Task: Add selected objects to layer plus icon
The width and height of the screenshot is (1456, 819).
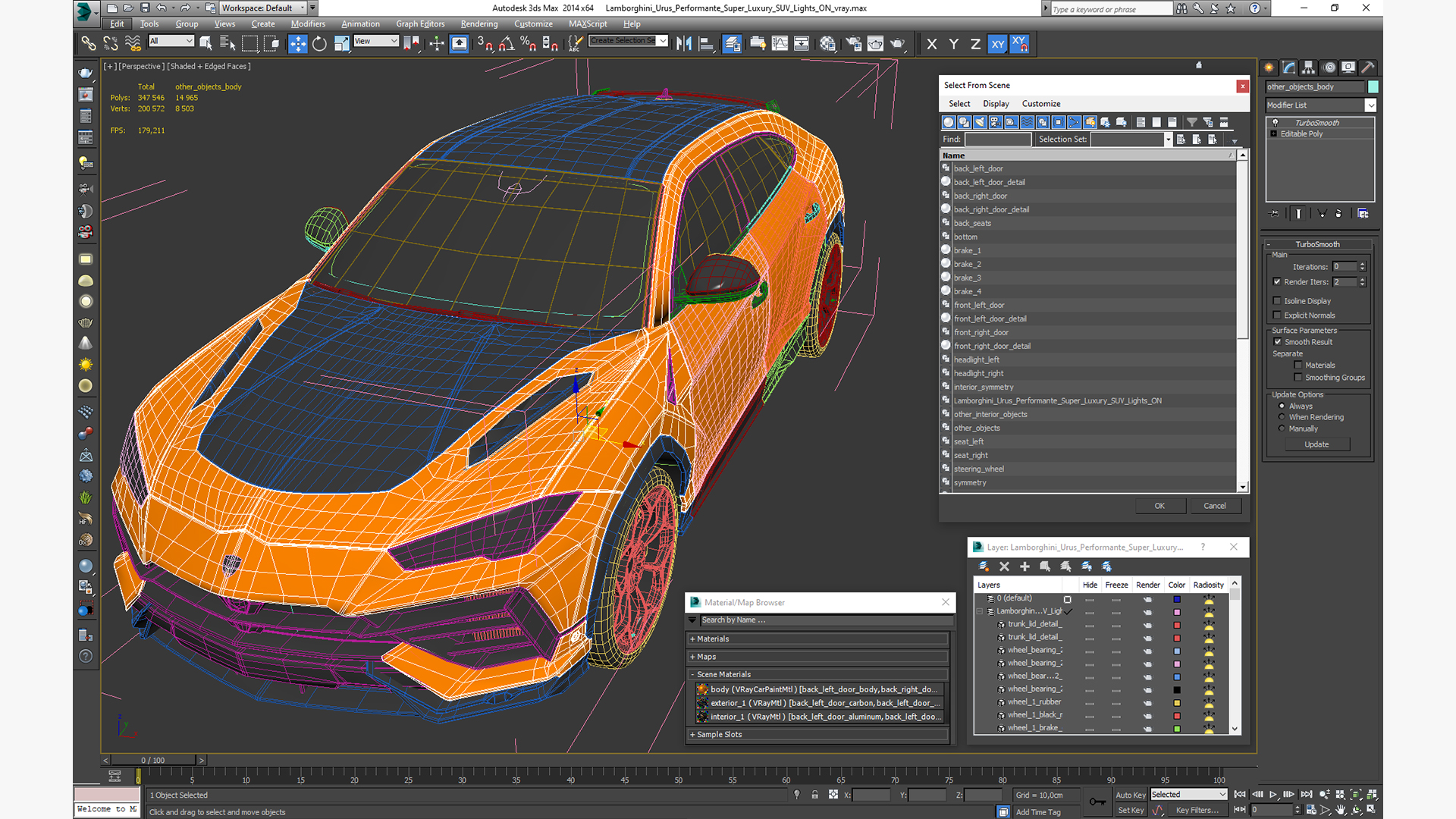Action: (1025, 566)
